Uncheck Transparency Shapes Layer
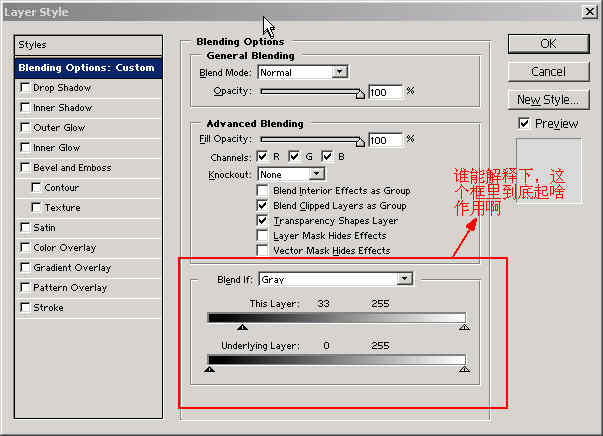 tap(262, 221)
